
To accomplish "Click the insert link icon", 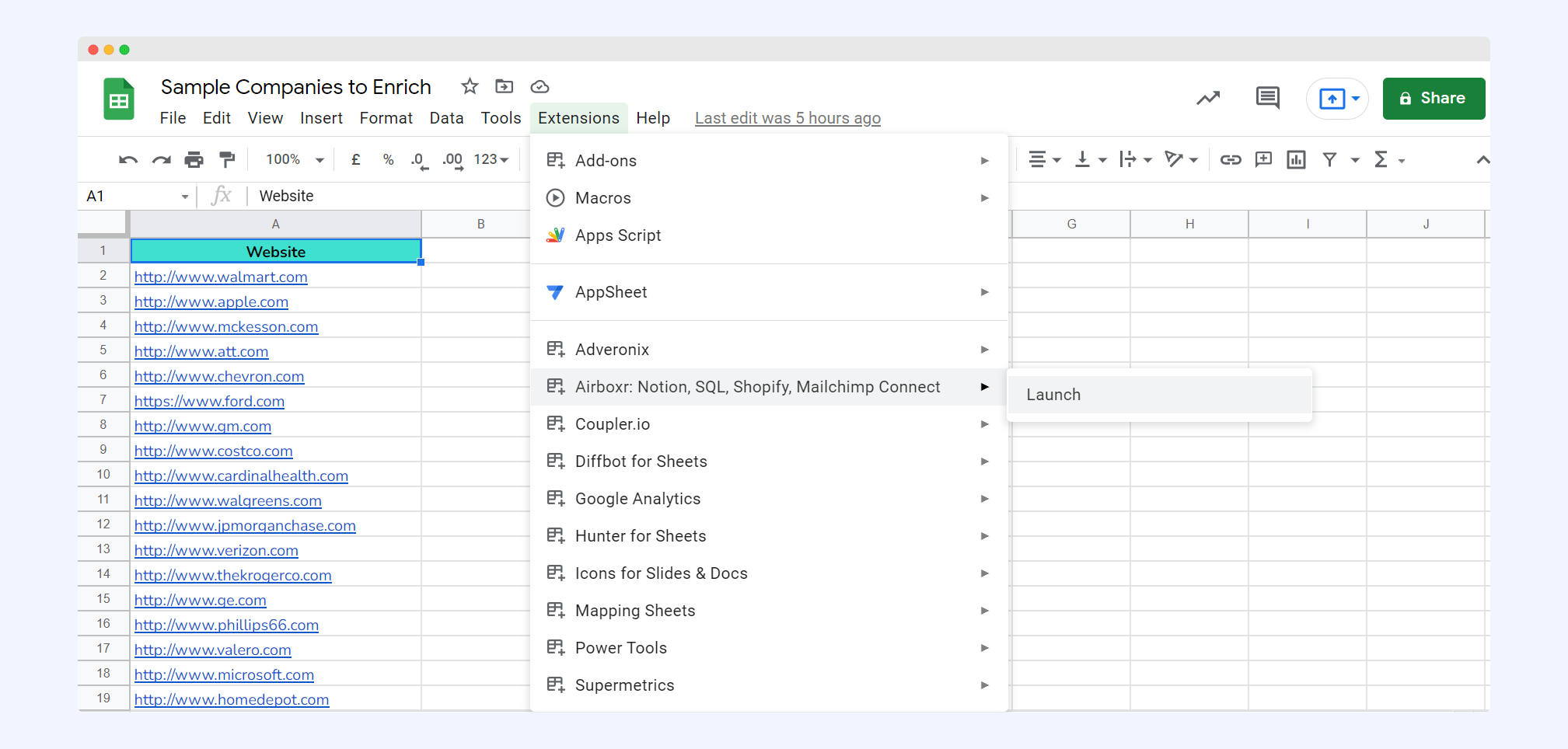I will tap(1230, 159).
